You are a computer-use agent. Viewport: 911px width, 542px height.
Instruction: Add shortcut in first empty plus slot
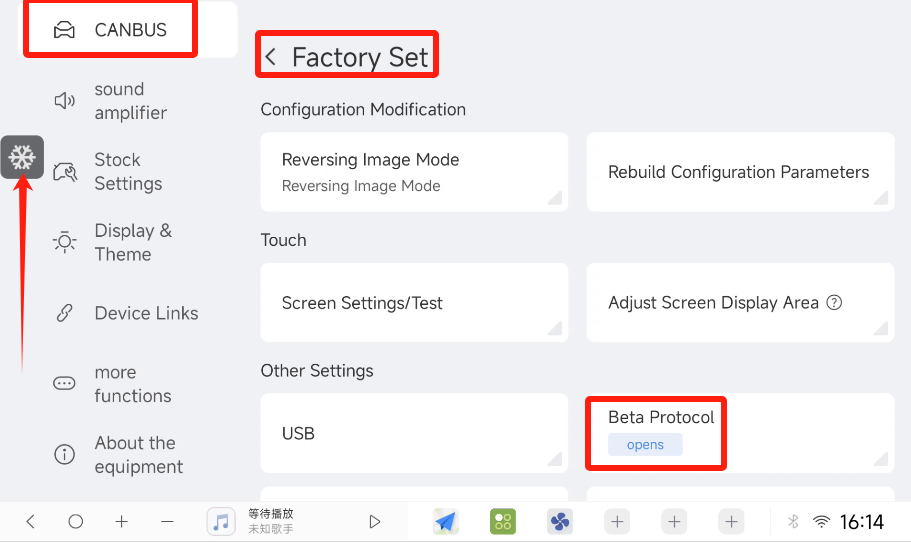(x=617, y=521)
